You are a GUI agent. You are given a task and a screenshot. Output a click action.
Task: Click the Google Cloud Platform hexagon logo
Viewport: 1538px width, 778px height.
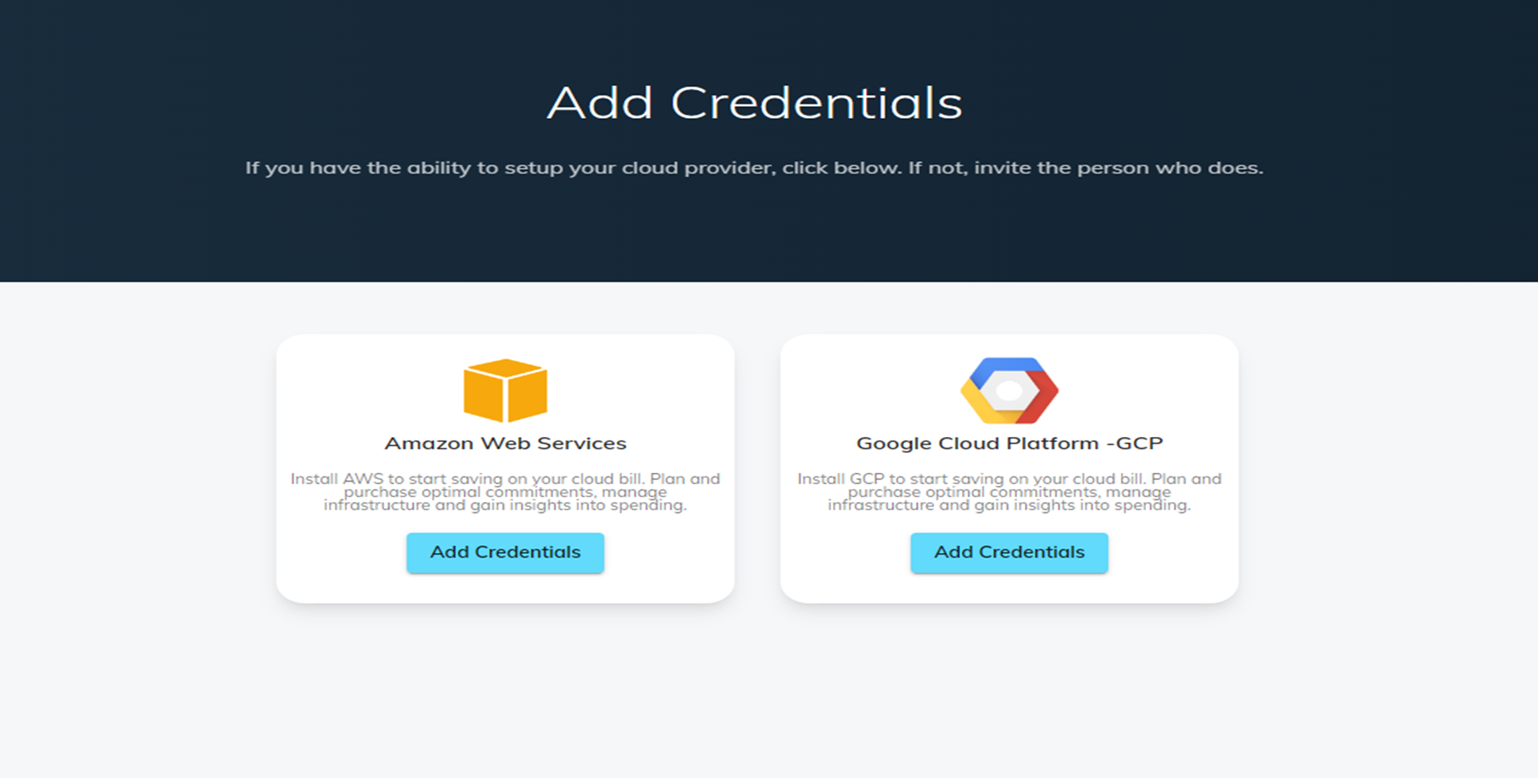click(1009, 390)
